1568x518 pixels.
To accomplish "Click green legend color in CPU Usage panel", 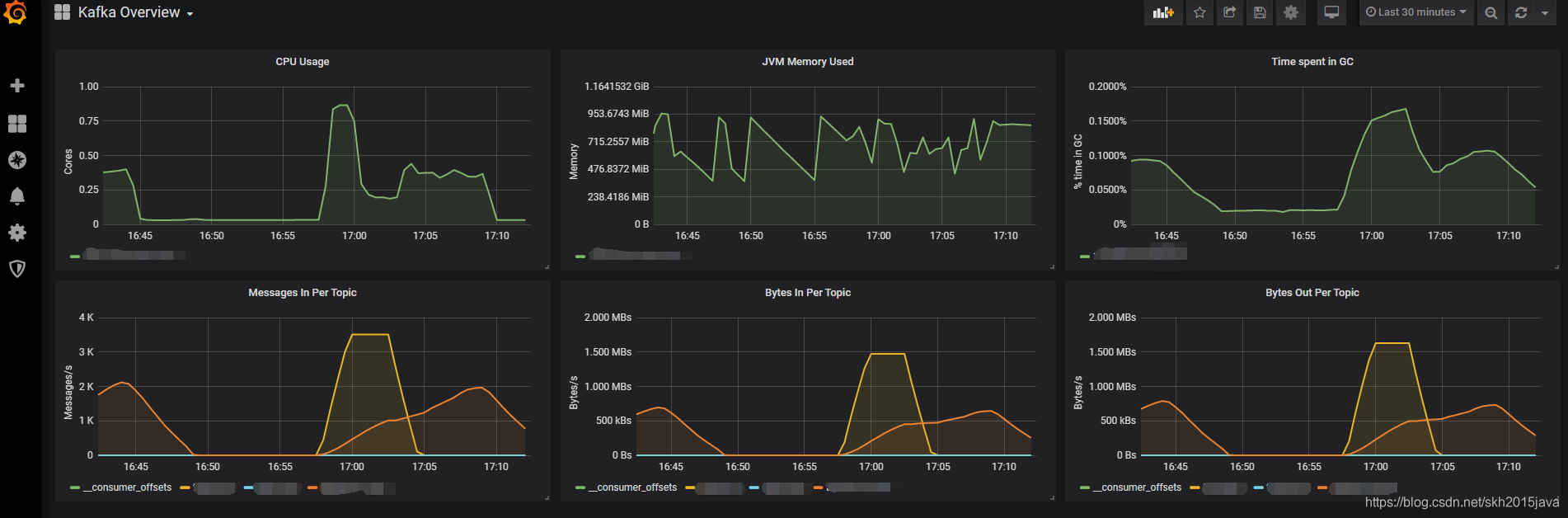I will pos(75,257).
